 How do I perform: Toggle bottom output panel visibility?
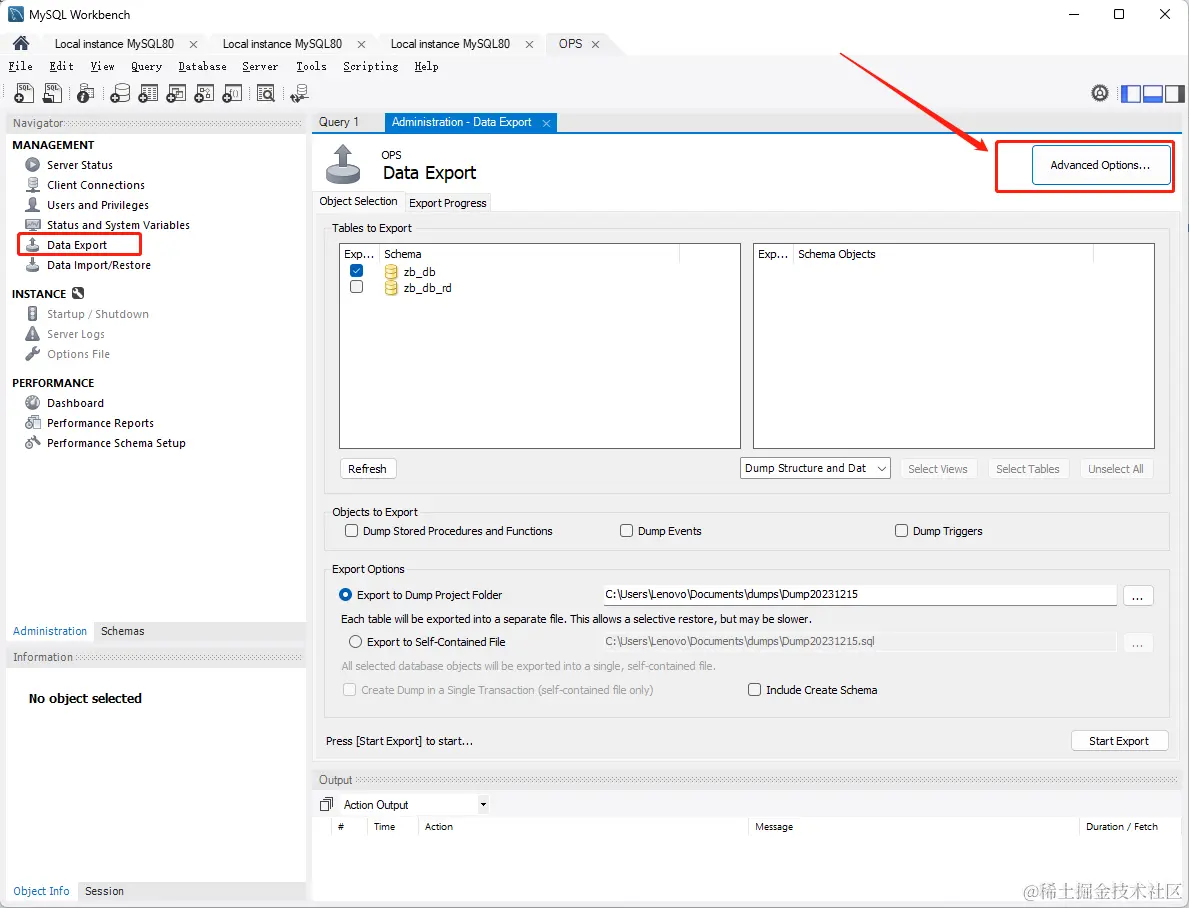click(1153, 93)
